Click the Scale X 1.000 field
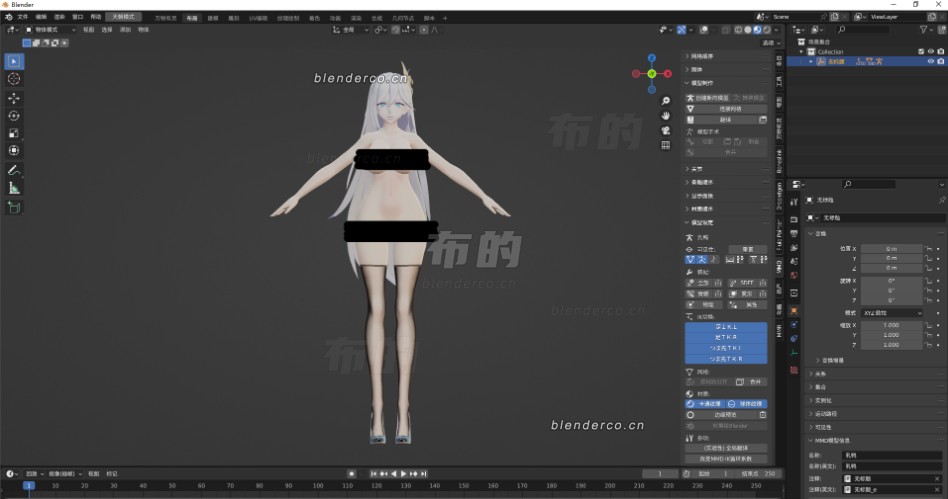 pyautogui.click(x=892, y=325)
